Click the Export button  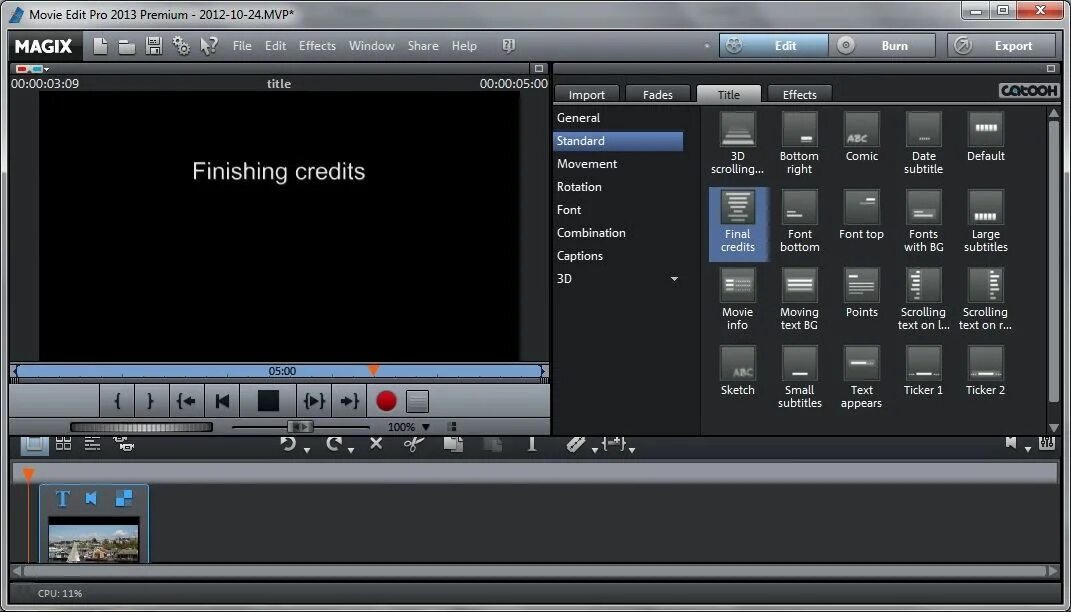(1001, 46)
